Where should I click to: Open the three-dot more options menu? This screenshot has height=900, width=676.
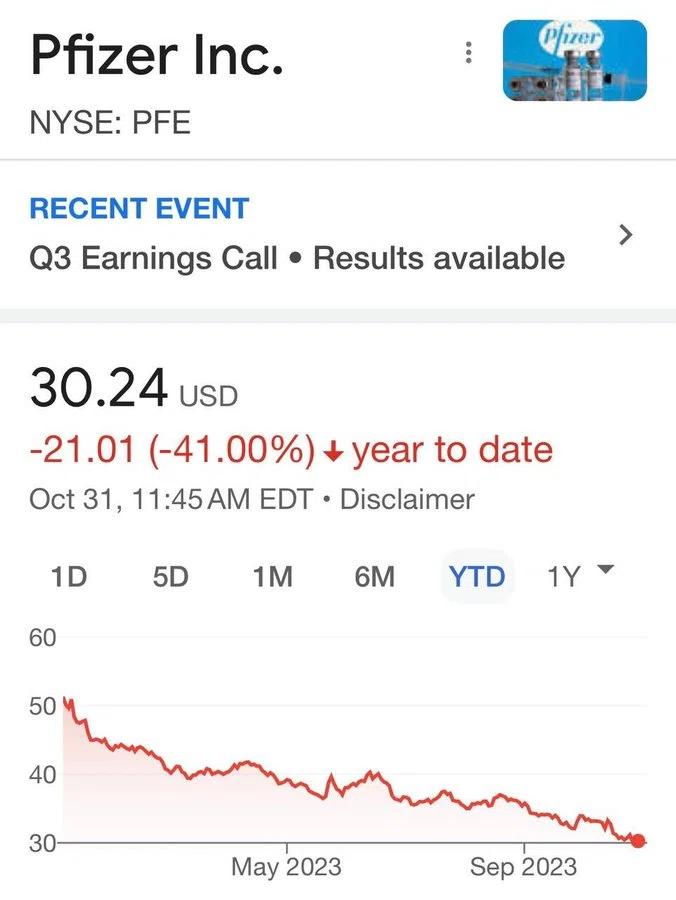[469, 53]
